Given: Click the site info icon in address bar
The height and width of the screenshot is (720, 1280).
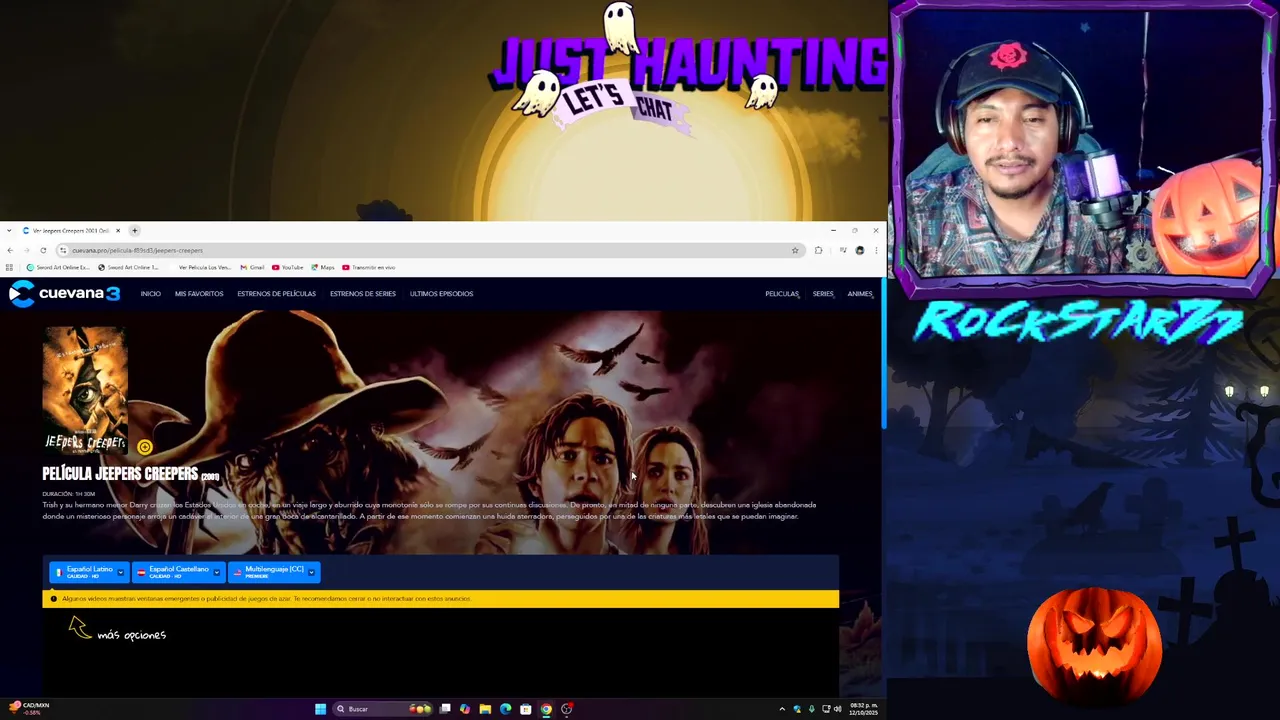Looking at the screenshot, I should [63, 250].
